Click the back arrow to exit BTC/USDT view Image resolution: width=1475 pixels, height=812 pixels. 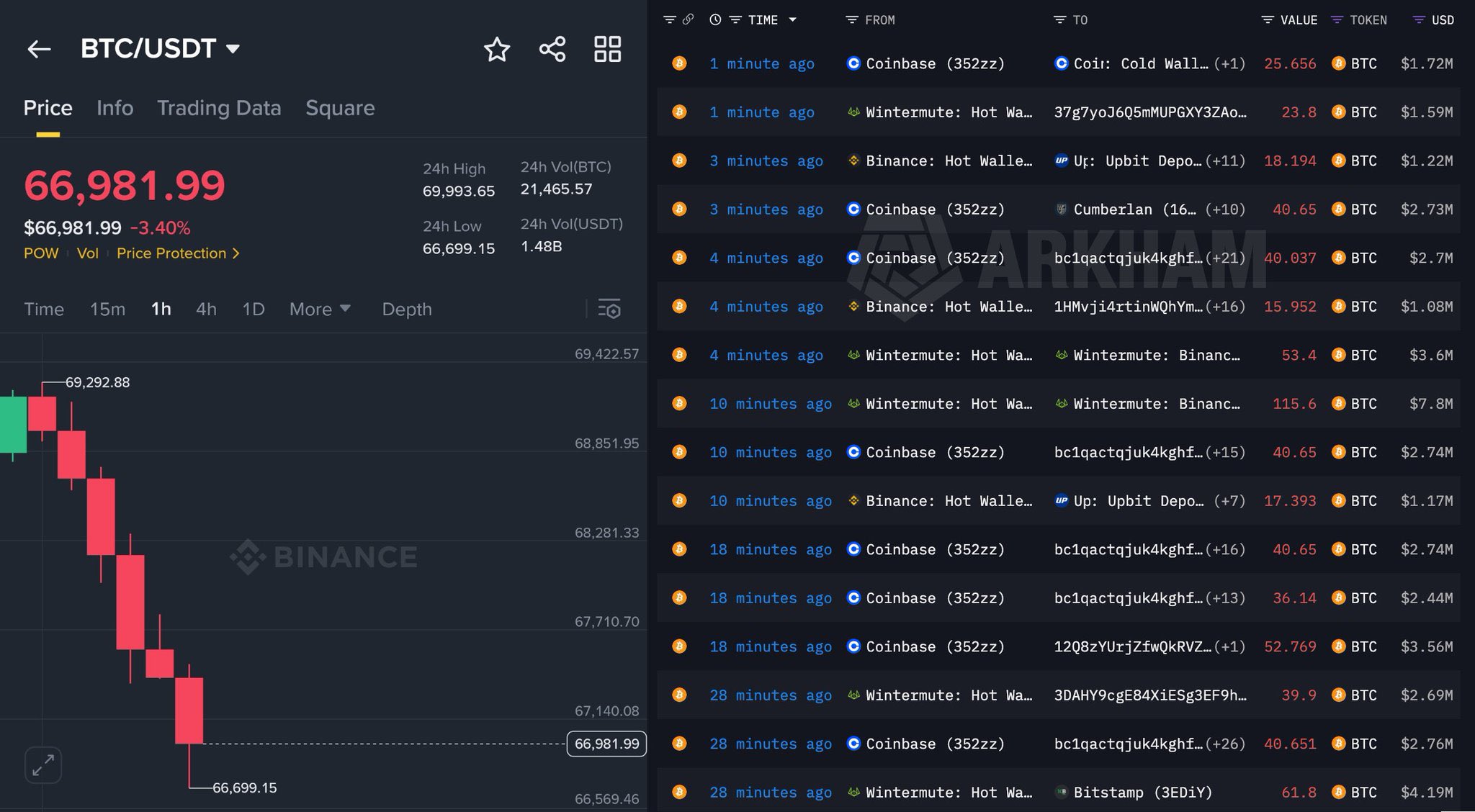coord(38,49)
